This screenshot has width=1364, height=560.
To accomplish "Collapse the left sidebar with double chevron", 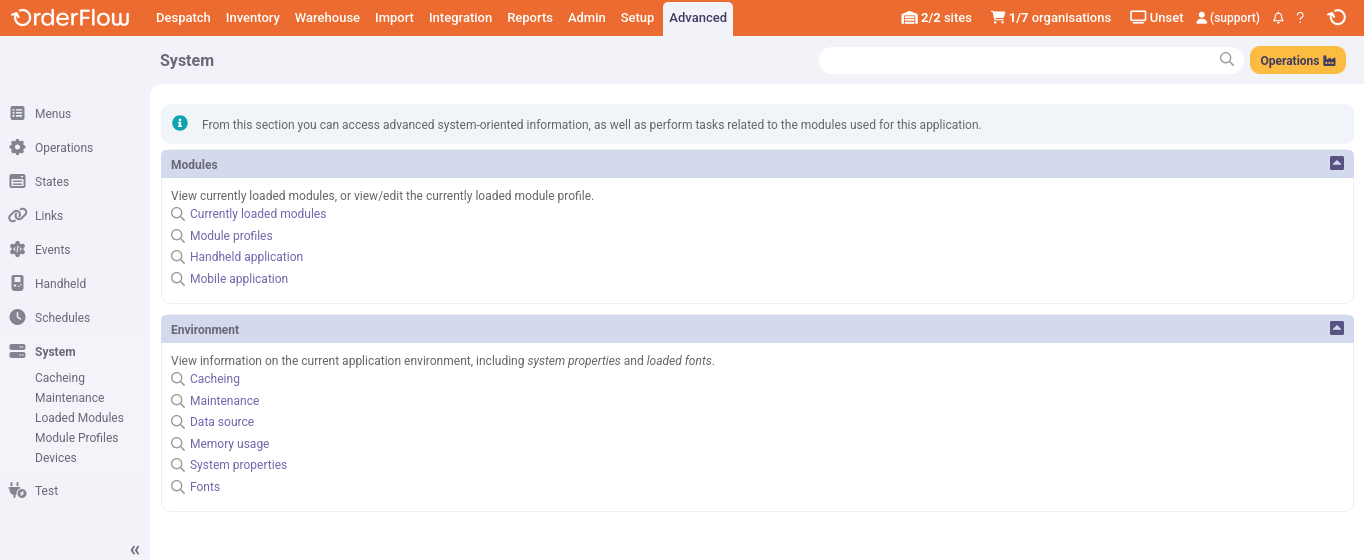I will 135,550.
